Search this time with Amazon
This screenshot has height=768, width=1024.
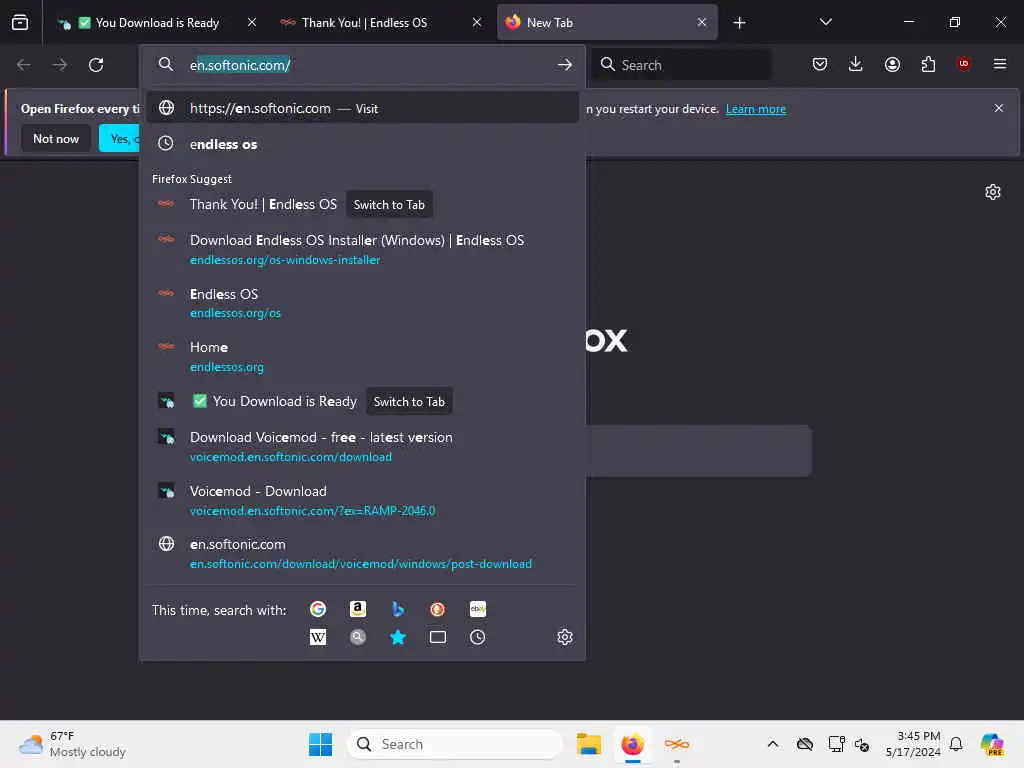(357, 609)
